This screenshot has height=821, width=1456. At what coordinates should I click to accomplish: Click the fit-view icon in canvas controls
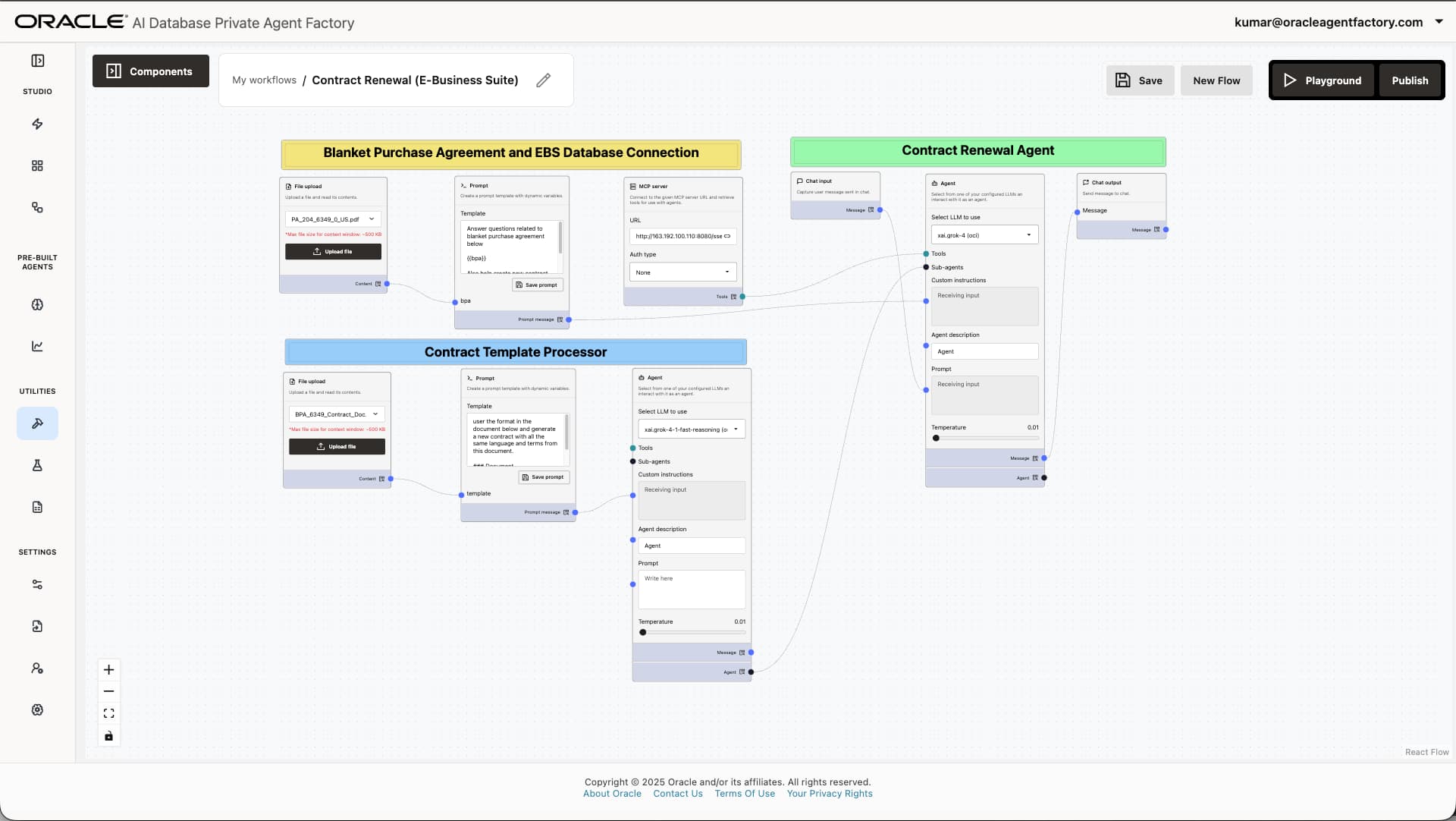(108, 713)
